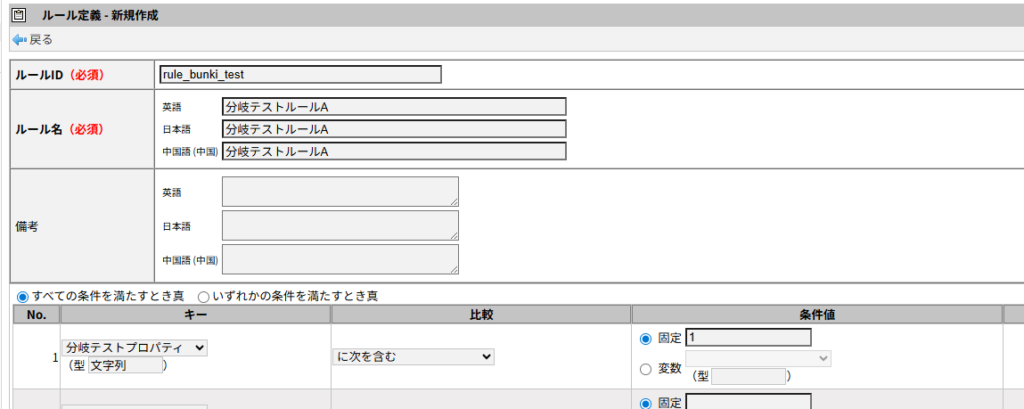The width and height of the screenshot is (1024, 409).
Task: Click the Chinese 備考 textarea
Action: tap(340, 259)
